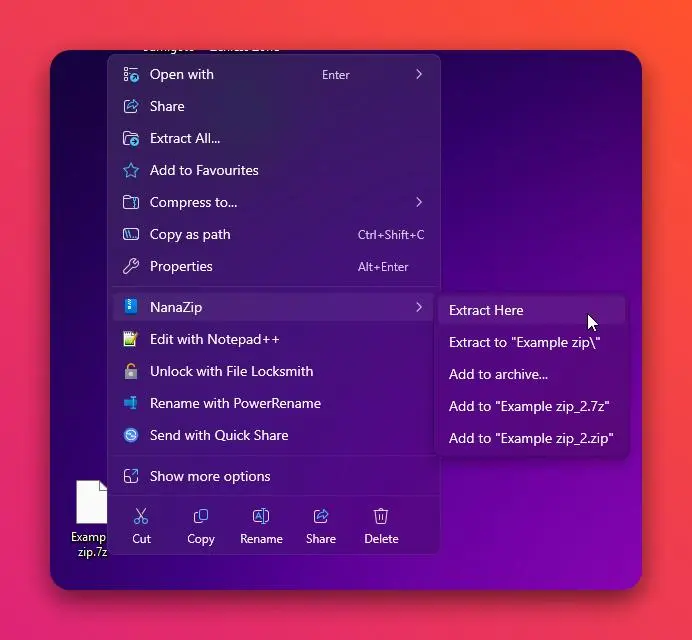692x640 pixels.
Task: Click the Compress to folder icon
Action: click(x=131, y=203)
